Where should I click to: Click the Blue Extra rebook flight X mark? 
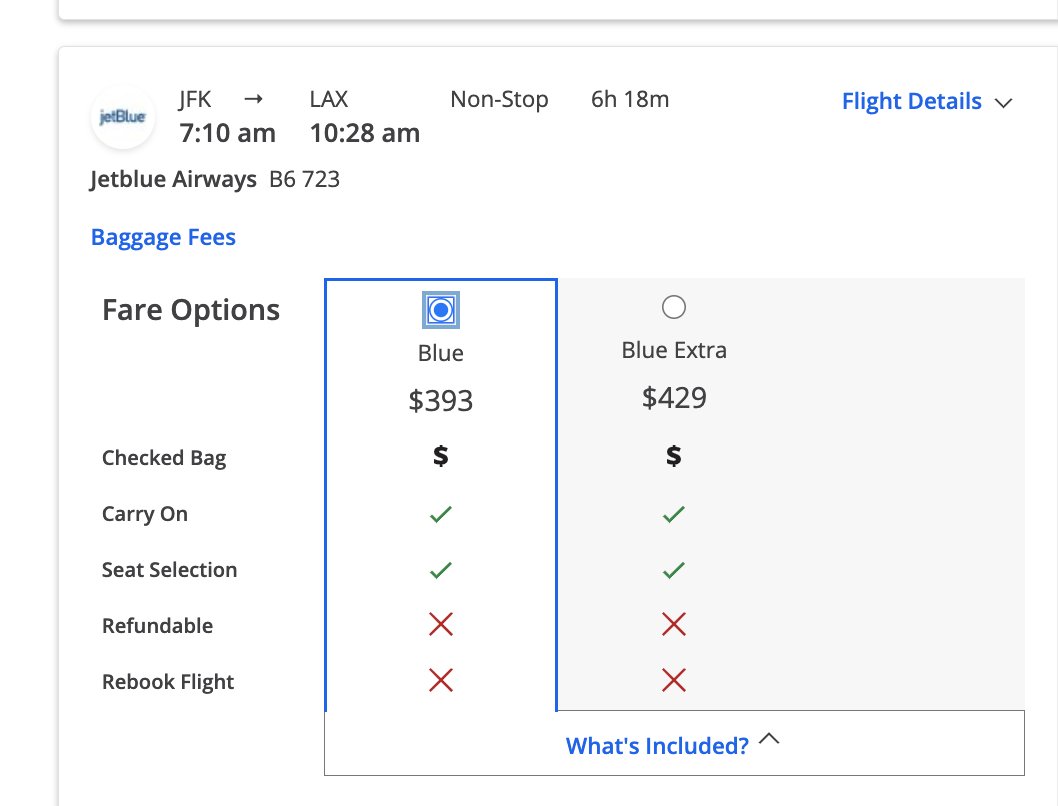pyautogui.click(x=674, y=681)
